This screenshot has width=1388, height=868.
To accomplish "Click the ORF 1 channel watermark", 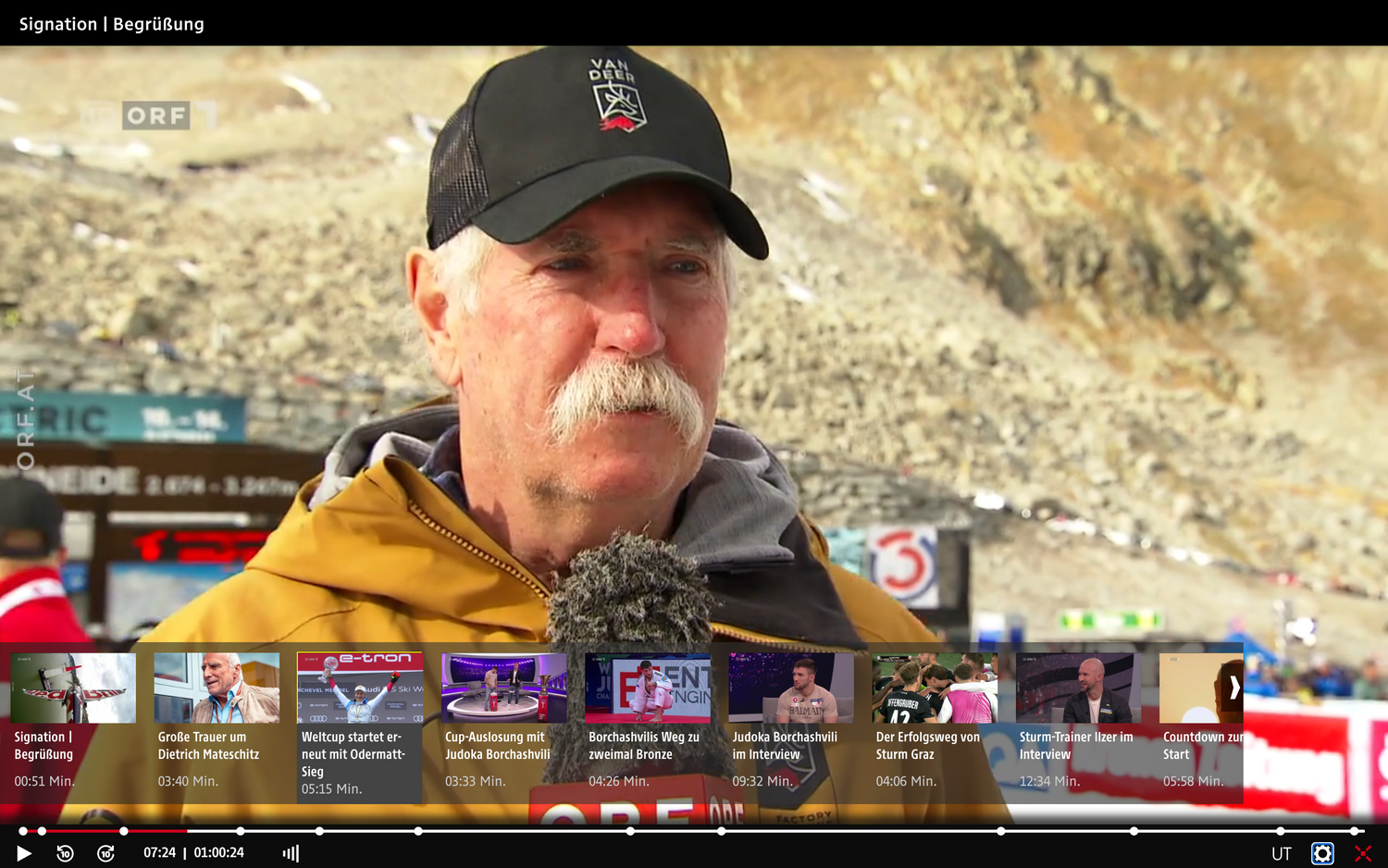I will point(154,117).
